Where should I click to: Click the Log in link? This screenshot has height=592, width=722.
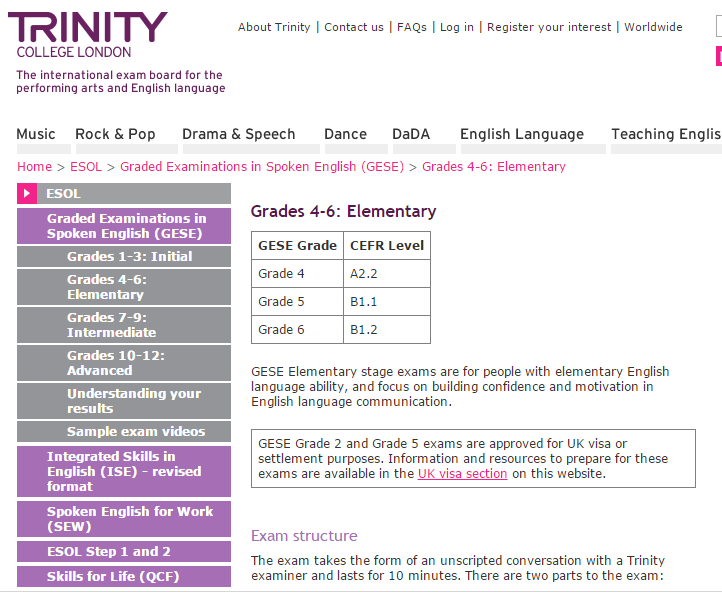[457, 27]
